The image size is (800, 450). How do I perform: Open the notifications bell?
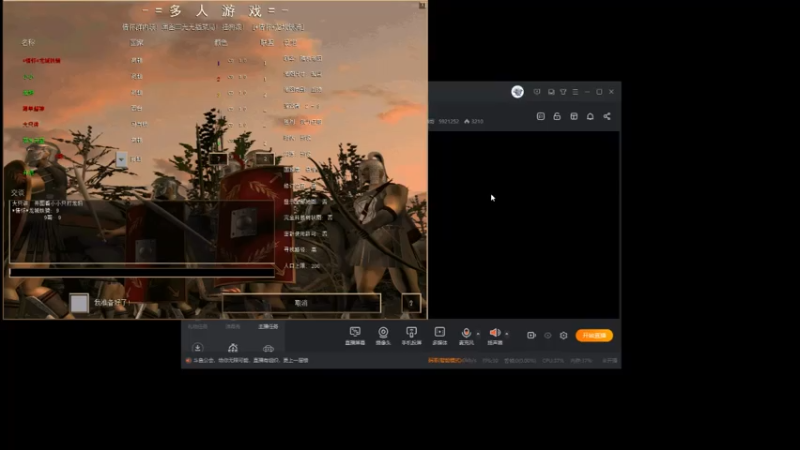coord(590,116)
